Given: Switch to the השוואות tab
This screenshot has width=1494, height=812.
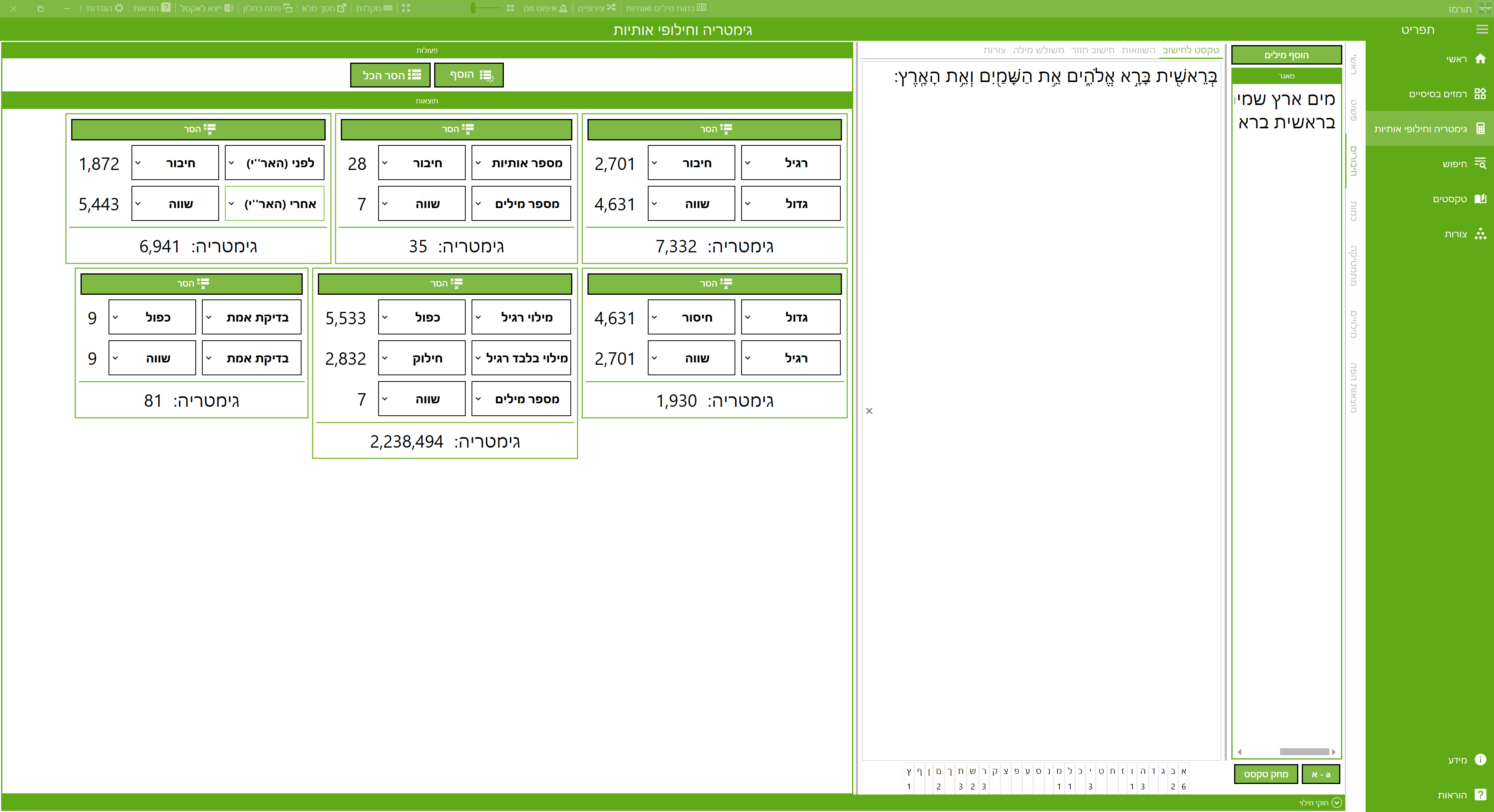Looking at the screenshot, I should coord(1138,50).
